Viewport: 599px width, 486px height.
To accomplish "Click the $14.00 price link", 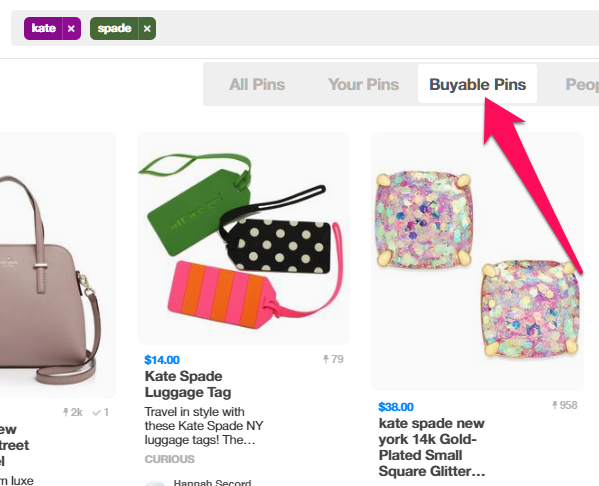I will [162, 360].
